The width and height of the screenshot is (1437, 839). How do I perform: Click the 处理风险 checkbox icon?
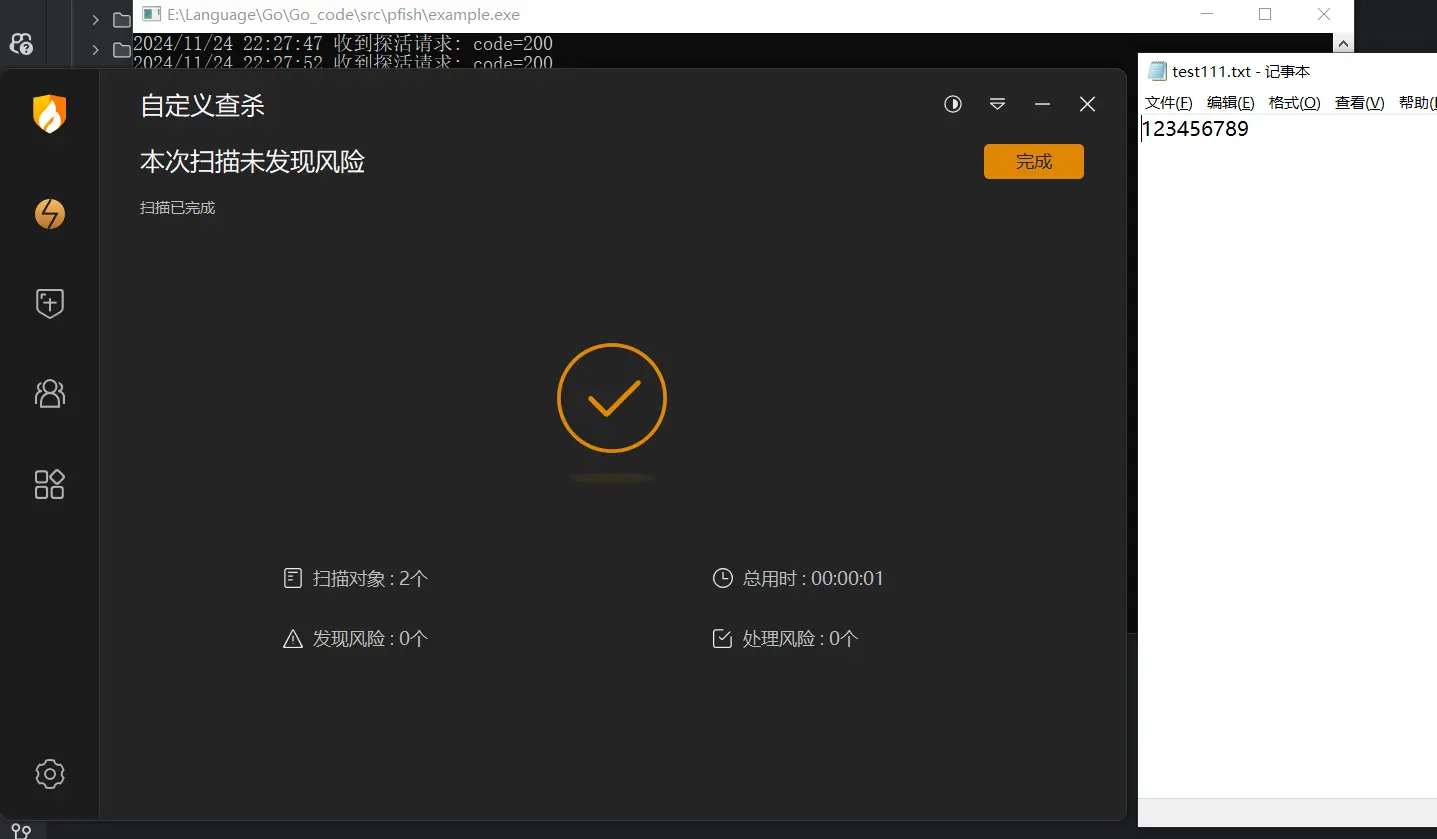[x=722, y=638]
